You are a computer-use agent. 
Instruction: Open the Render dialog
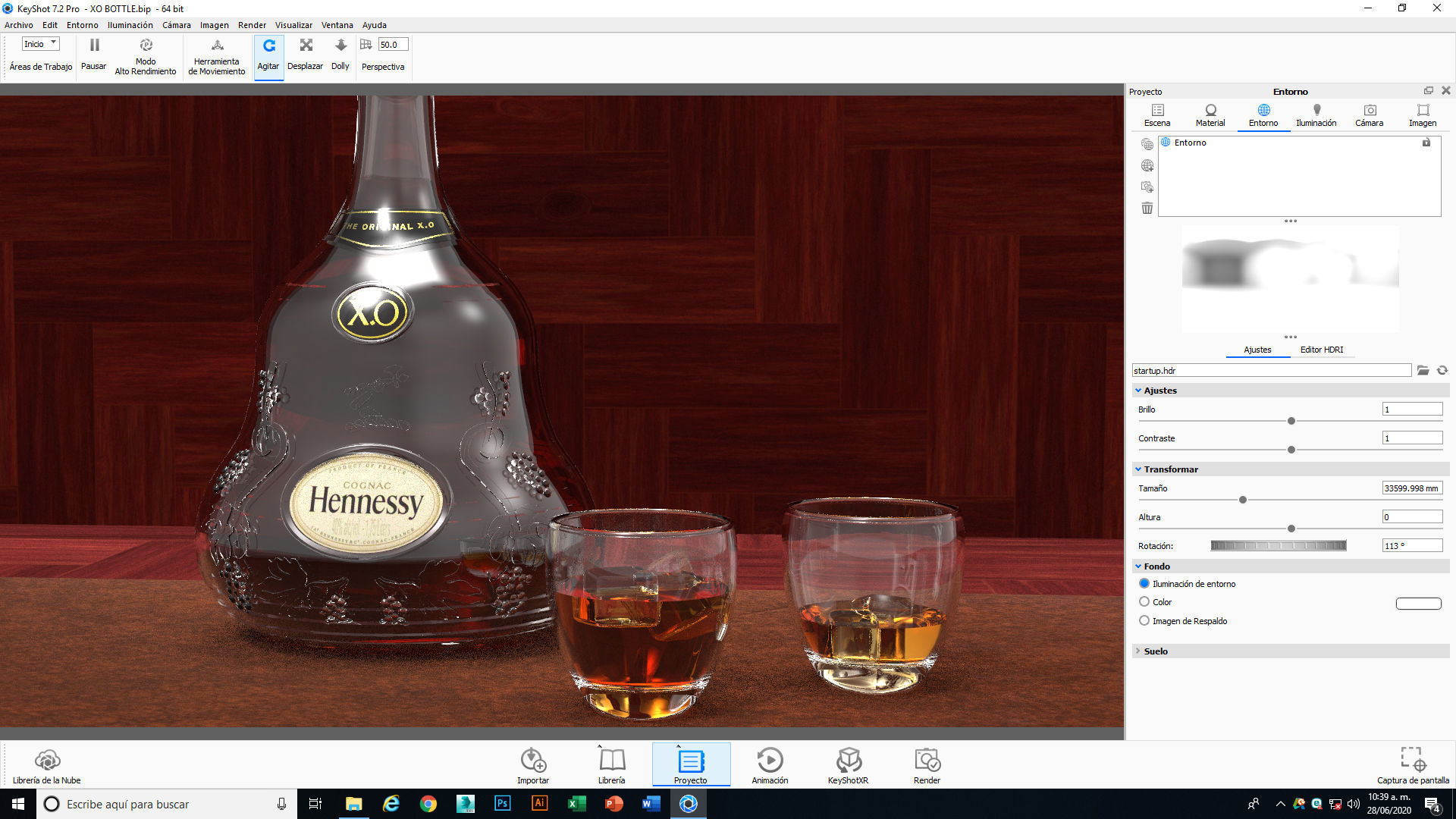927,766
